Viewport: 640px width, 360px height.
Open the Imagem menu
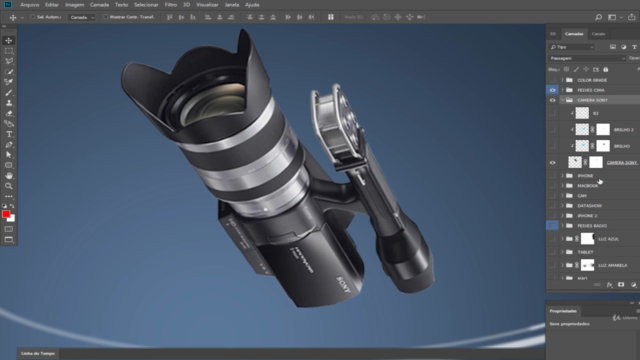pos(74,5)
